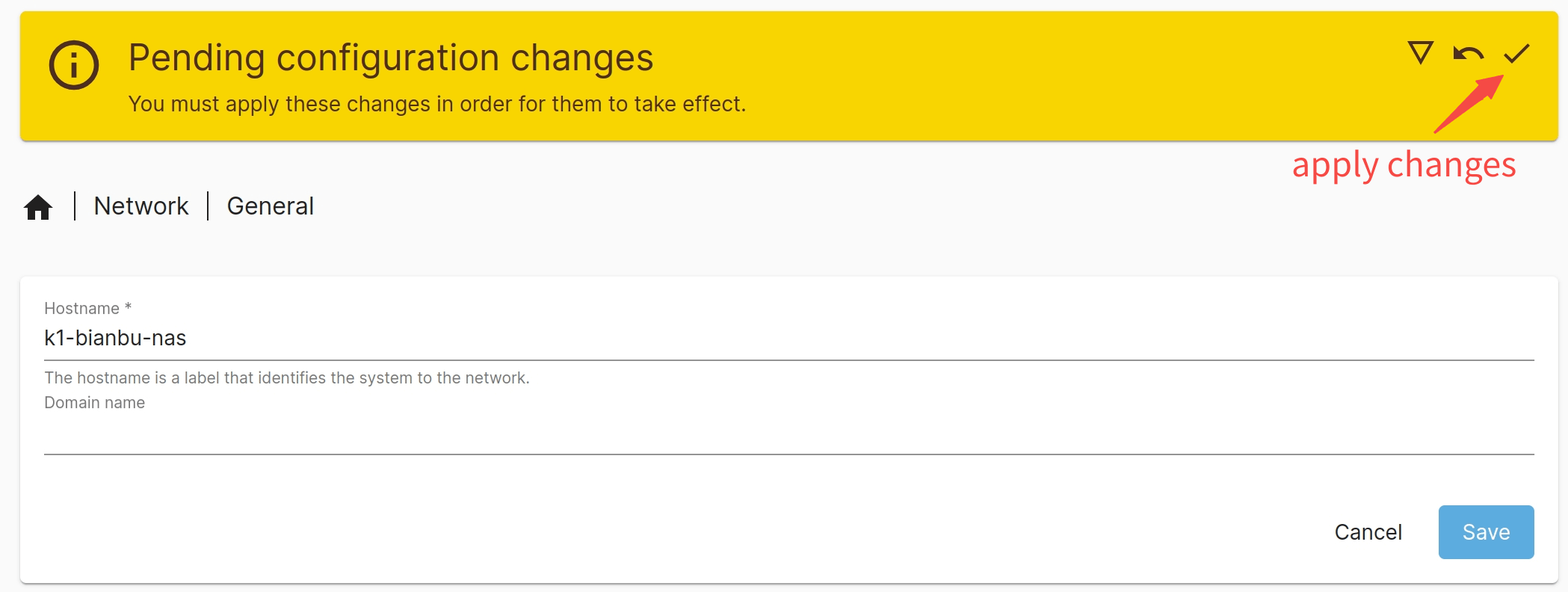Go to the home page icon
Viewport: 1568px width, 592px height.
coord(38,206)
